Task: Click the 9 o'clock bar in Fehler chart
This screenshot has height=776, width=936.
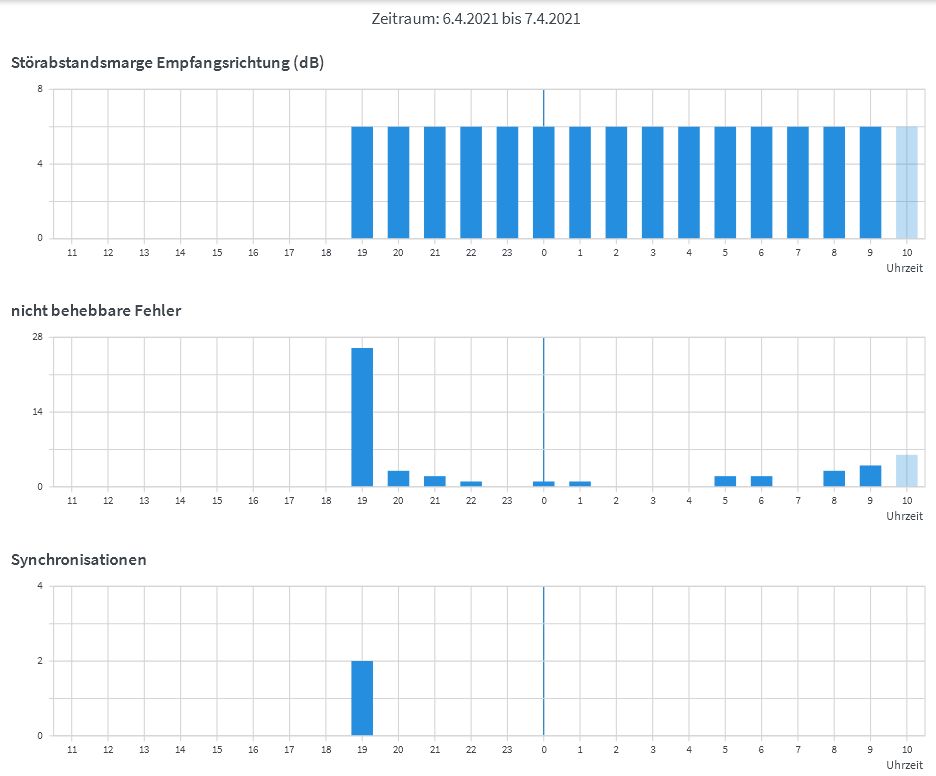Action: point(870,476)
